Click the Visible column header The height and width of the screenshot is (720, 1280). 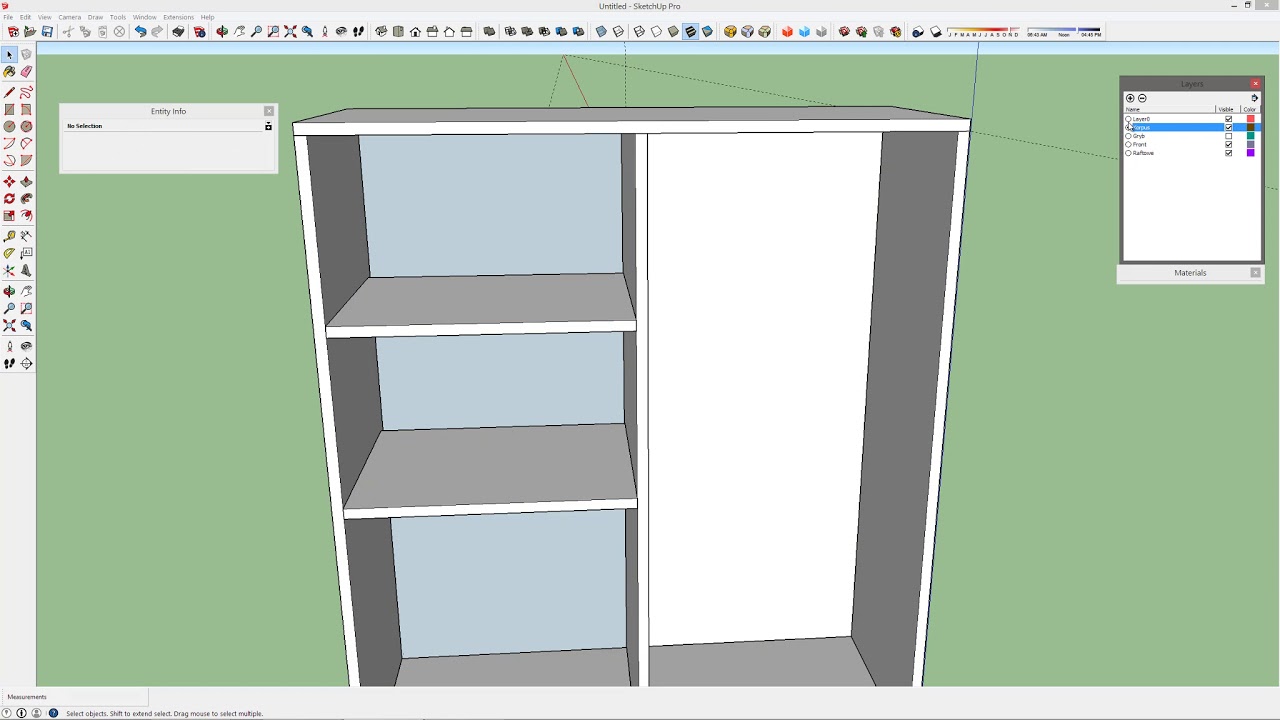[x=1227, y=109]
